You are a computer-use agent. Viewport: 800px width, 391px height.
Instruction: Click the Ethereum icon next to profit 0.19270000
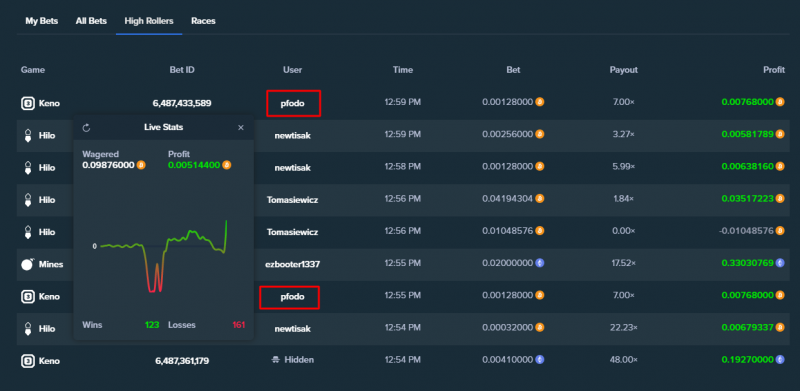tap(780, 359)
